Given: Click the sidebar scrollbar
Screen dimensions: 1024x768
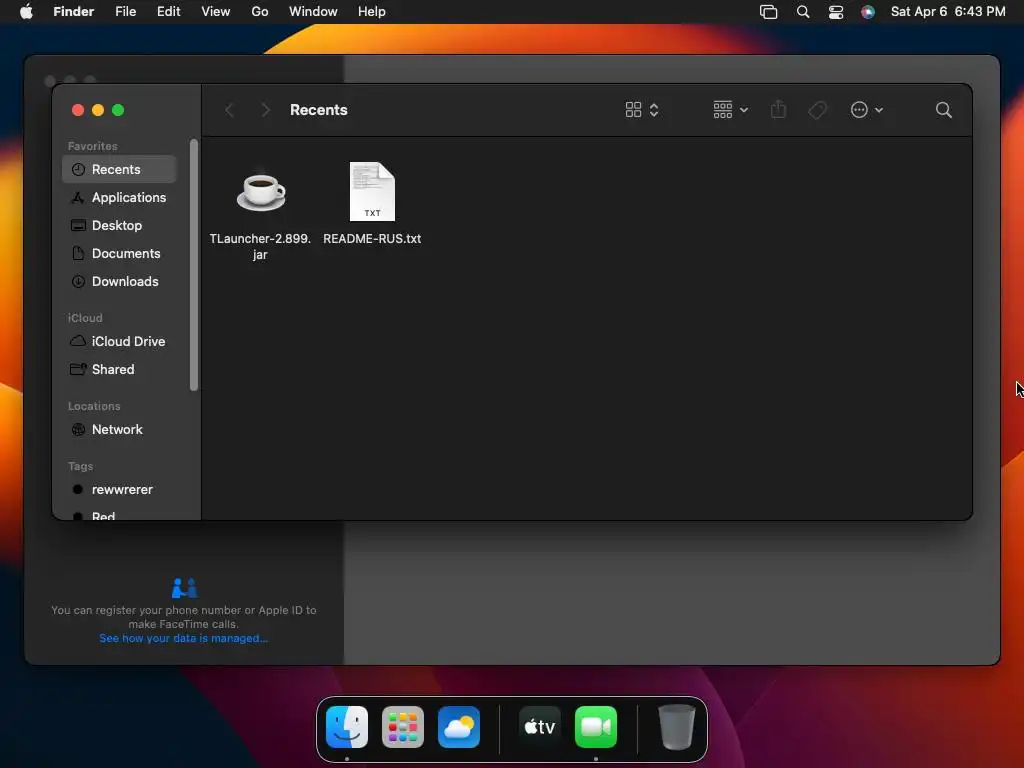Looking at the screenshot, I should 193,264.
